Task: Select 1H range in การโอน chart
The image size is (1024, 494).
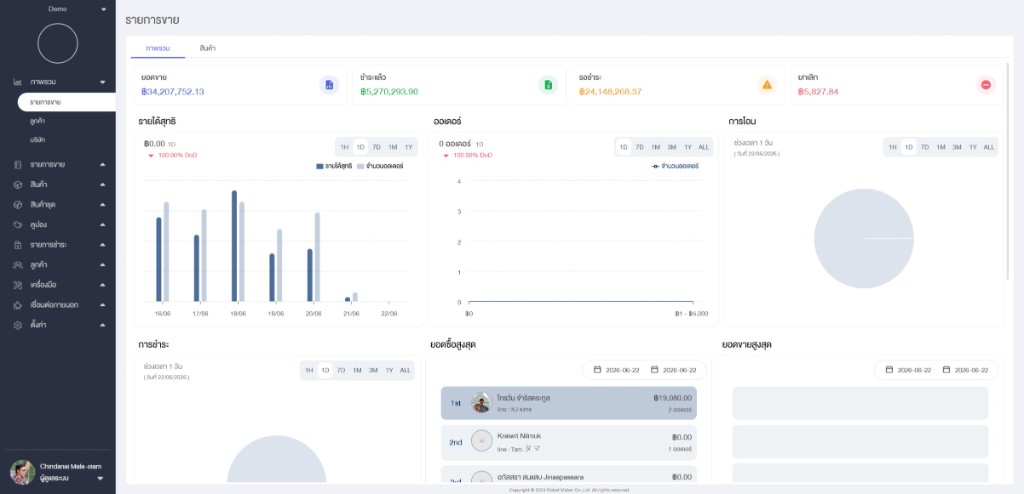Action: (x=893, y=148)
